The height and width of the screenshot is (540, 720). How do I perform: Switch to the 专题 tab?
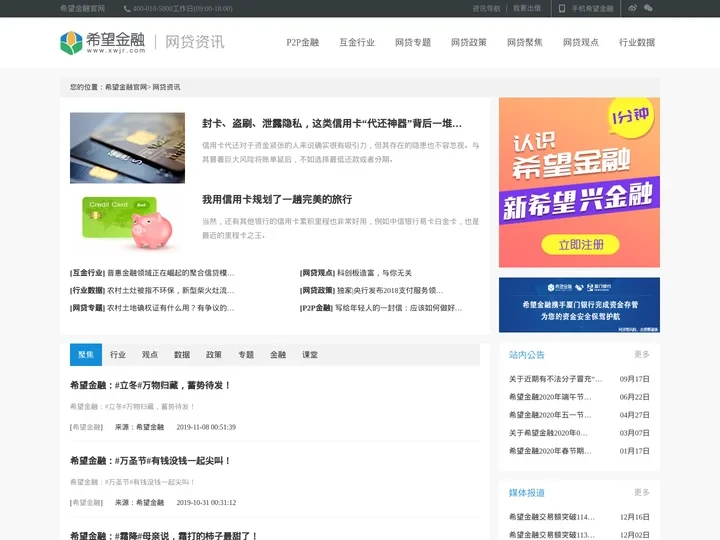pyautogui.click(x=246, y=354)
